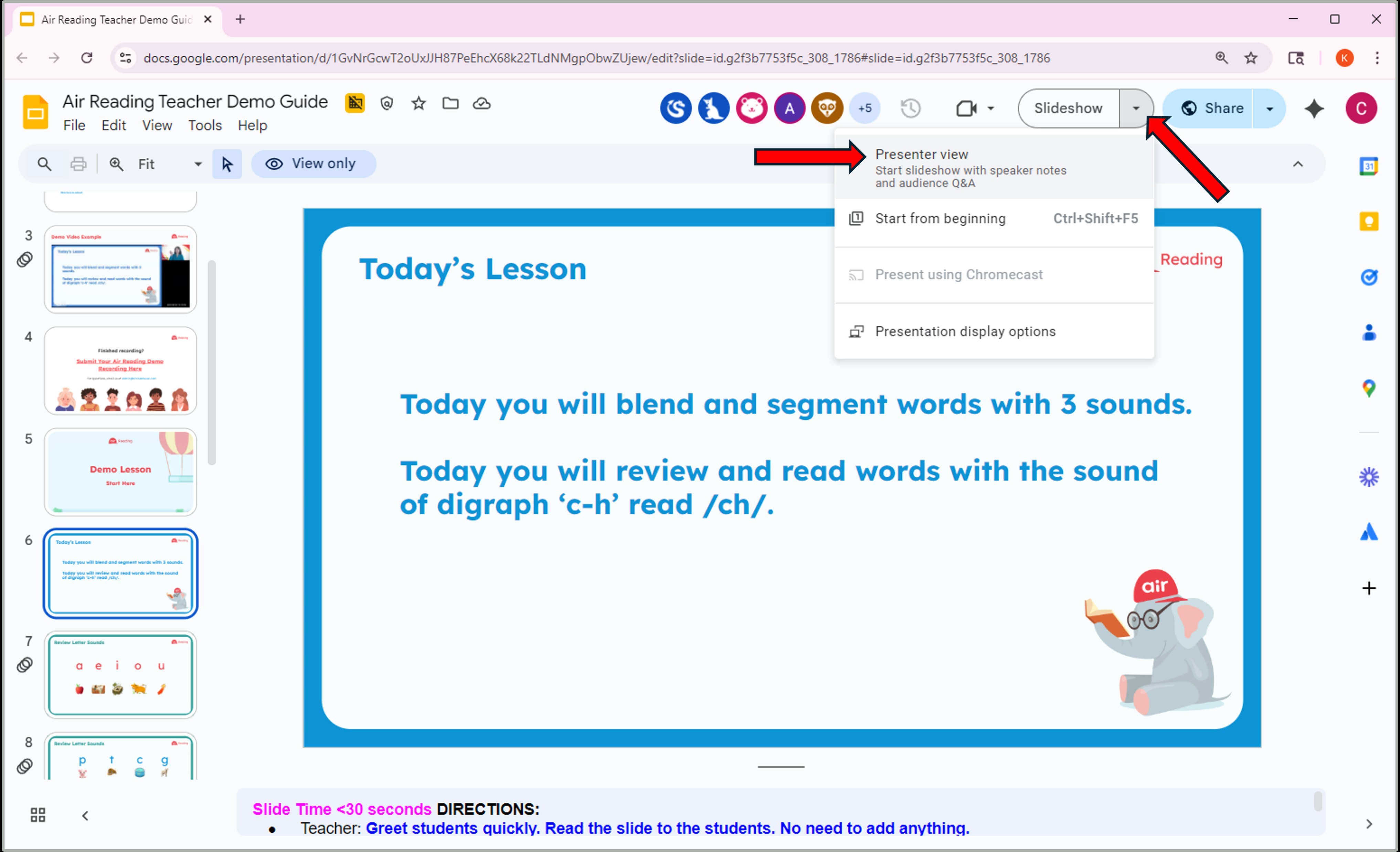Collapse the slide filmstrip panel

[85, 816]
